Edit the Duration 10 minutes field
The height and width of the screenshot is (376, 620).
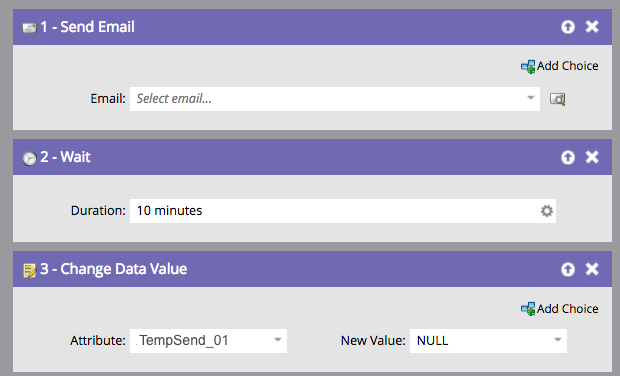click(342, 211)
